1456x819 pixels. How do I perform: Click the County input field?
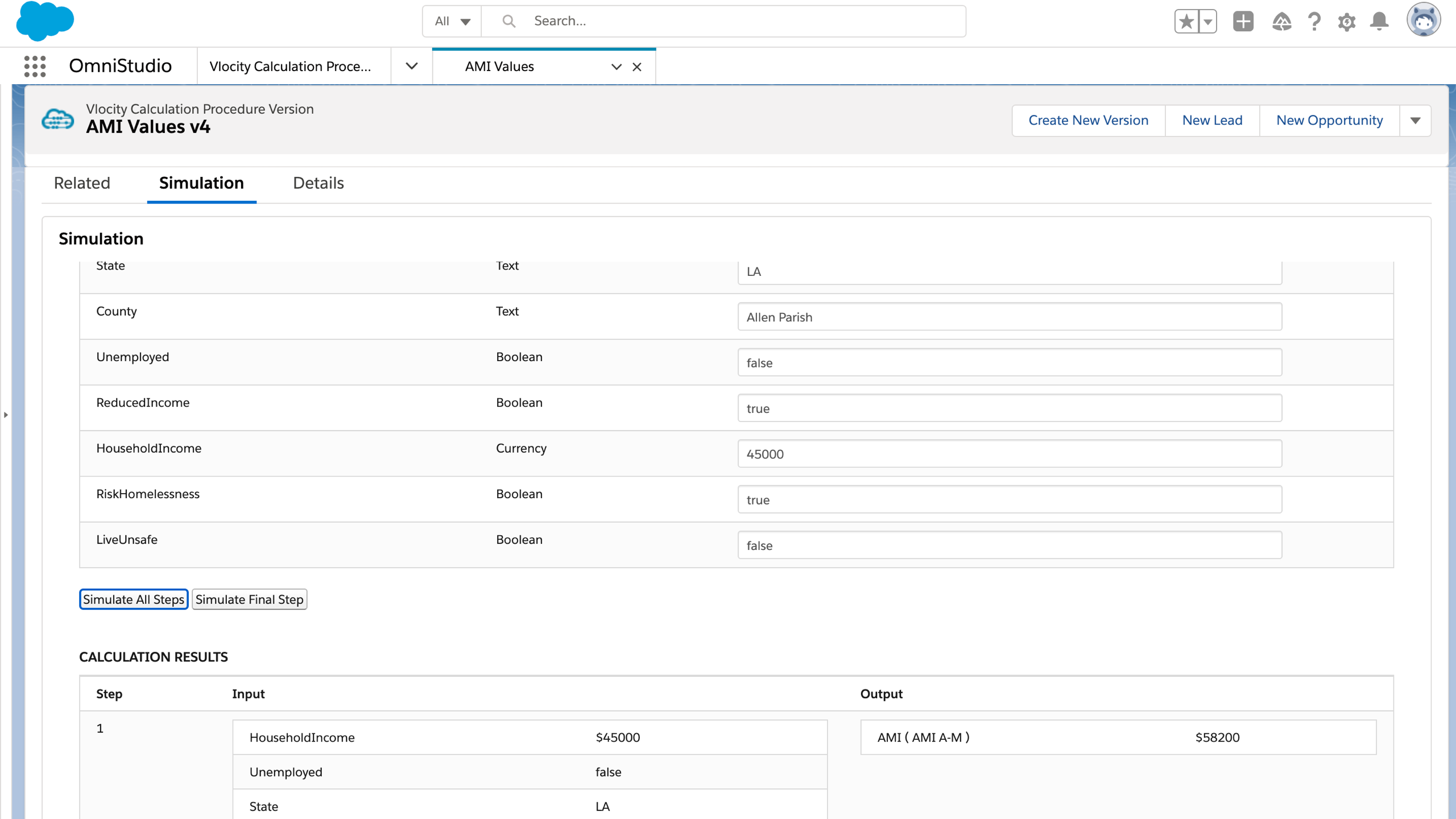point(1010,317)
